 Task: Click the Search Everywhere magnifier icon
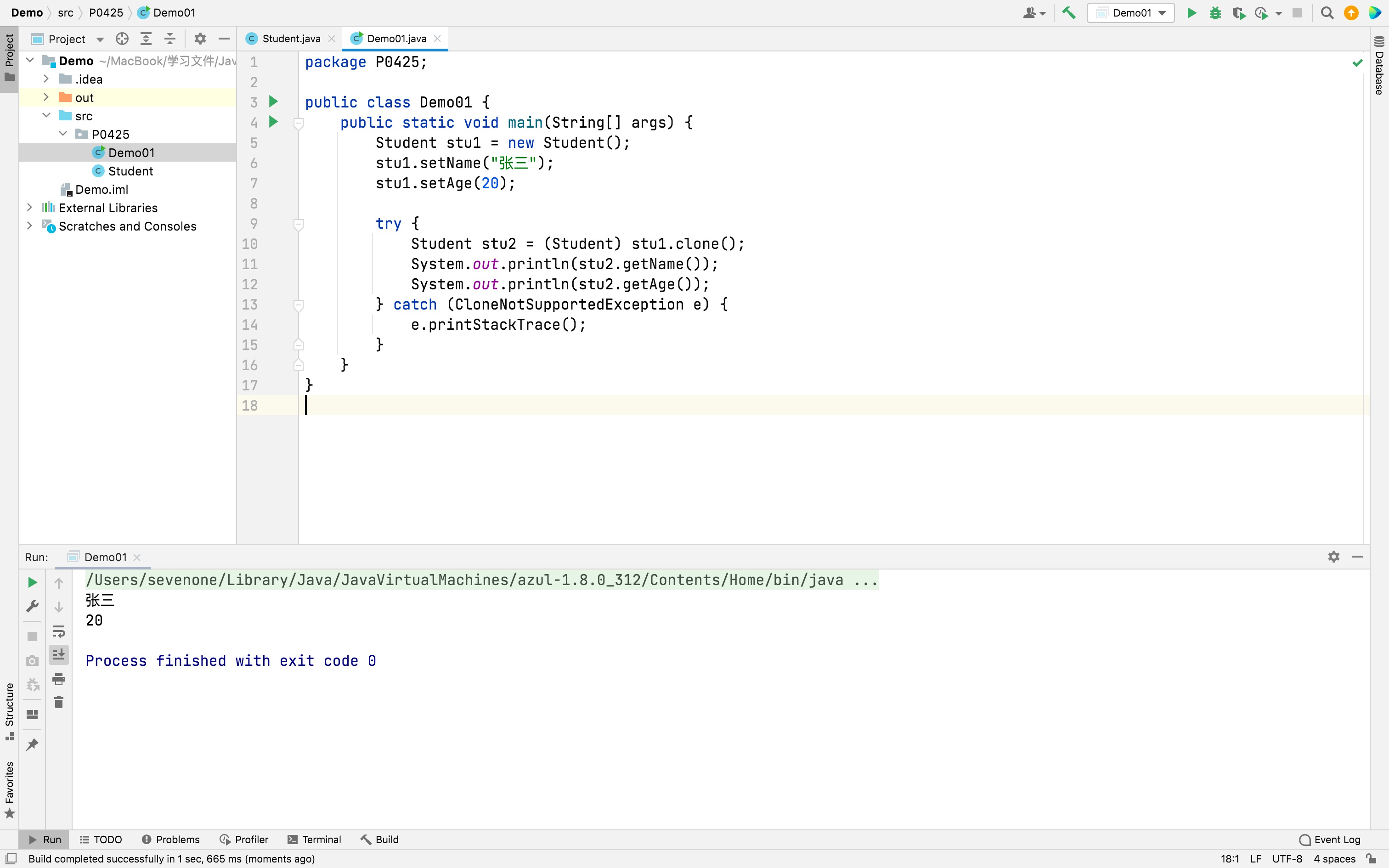coord(1327,13)
